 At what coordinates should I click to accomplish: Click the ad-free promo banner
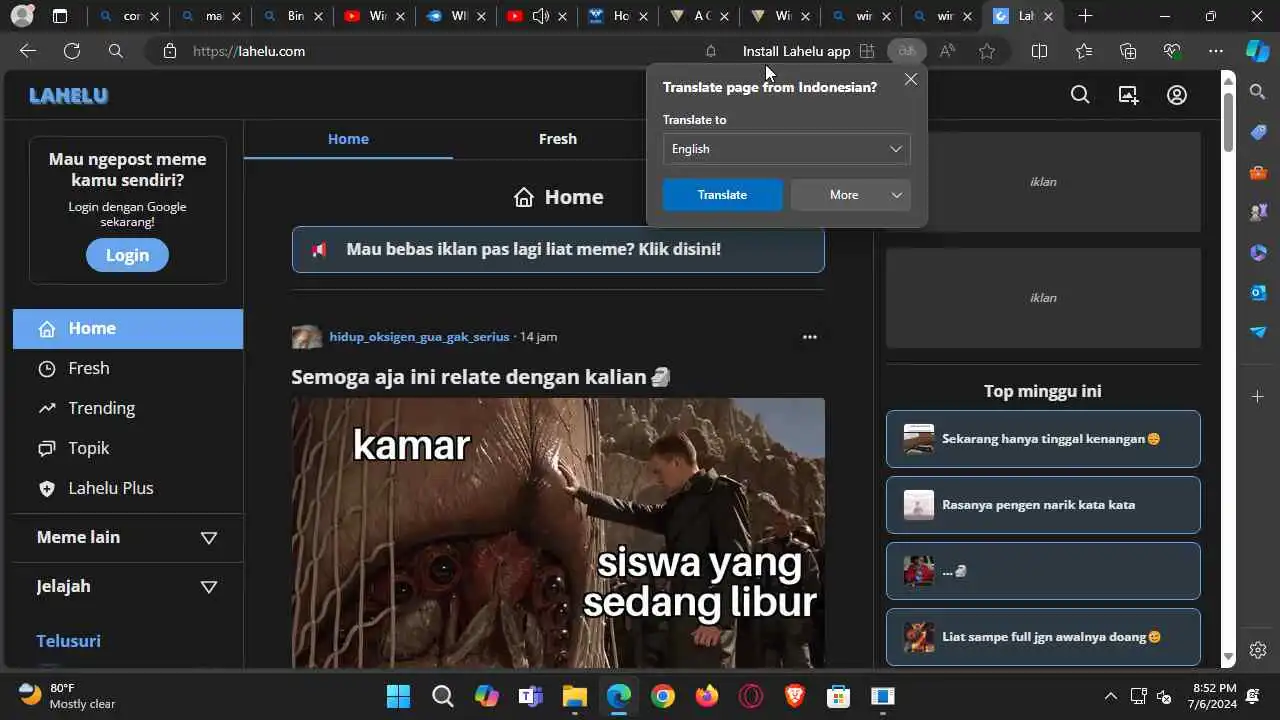pyautogui.click(x=558, y=249)
